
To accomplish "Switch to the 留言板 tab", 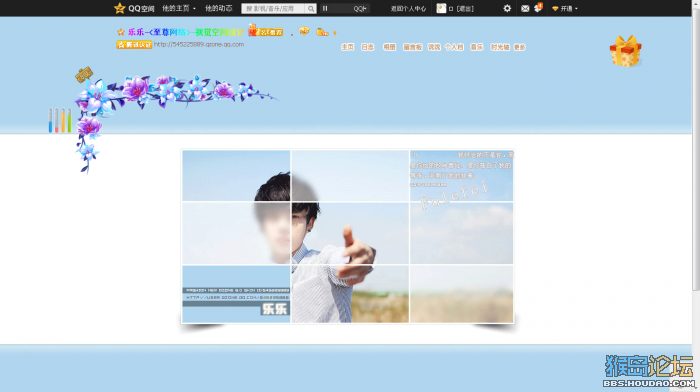I will click(412, 47).
